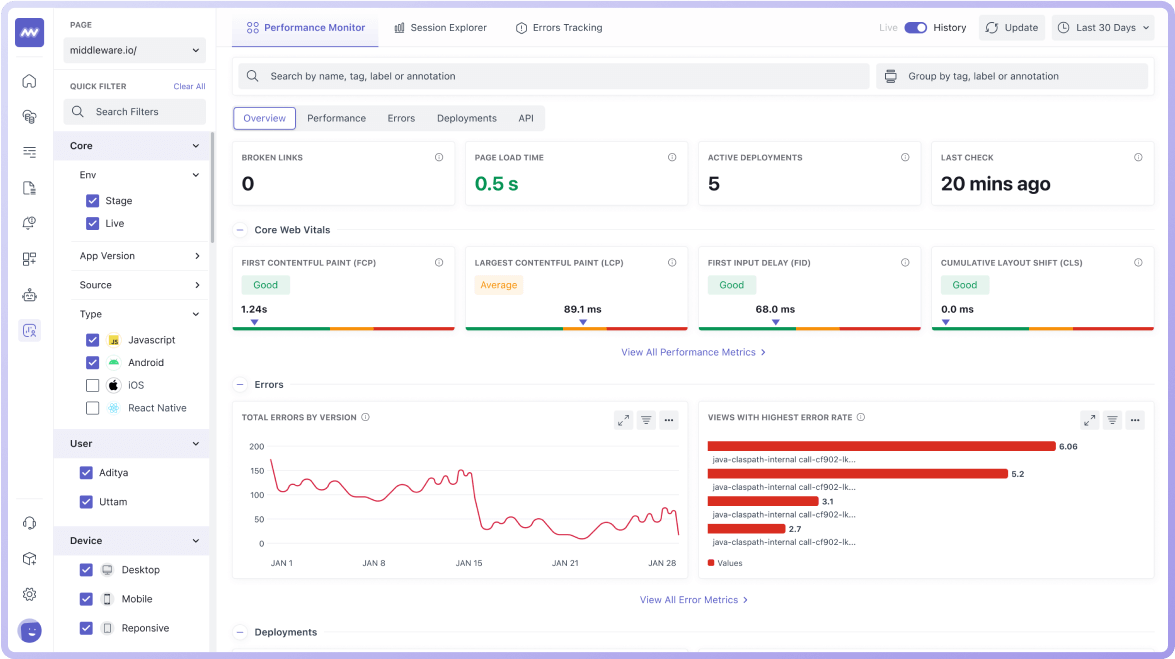
Task: Click the Middleware logo icon
Action: pyautogui.click(x=29, y=32)
